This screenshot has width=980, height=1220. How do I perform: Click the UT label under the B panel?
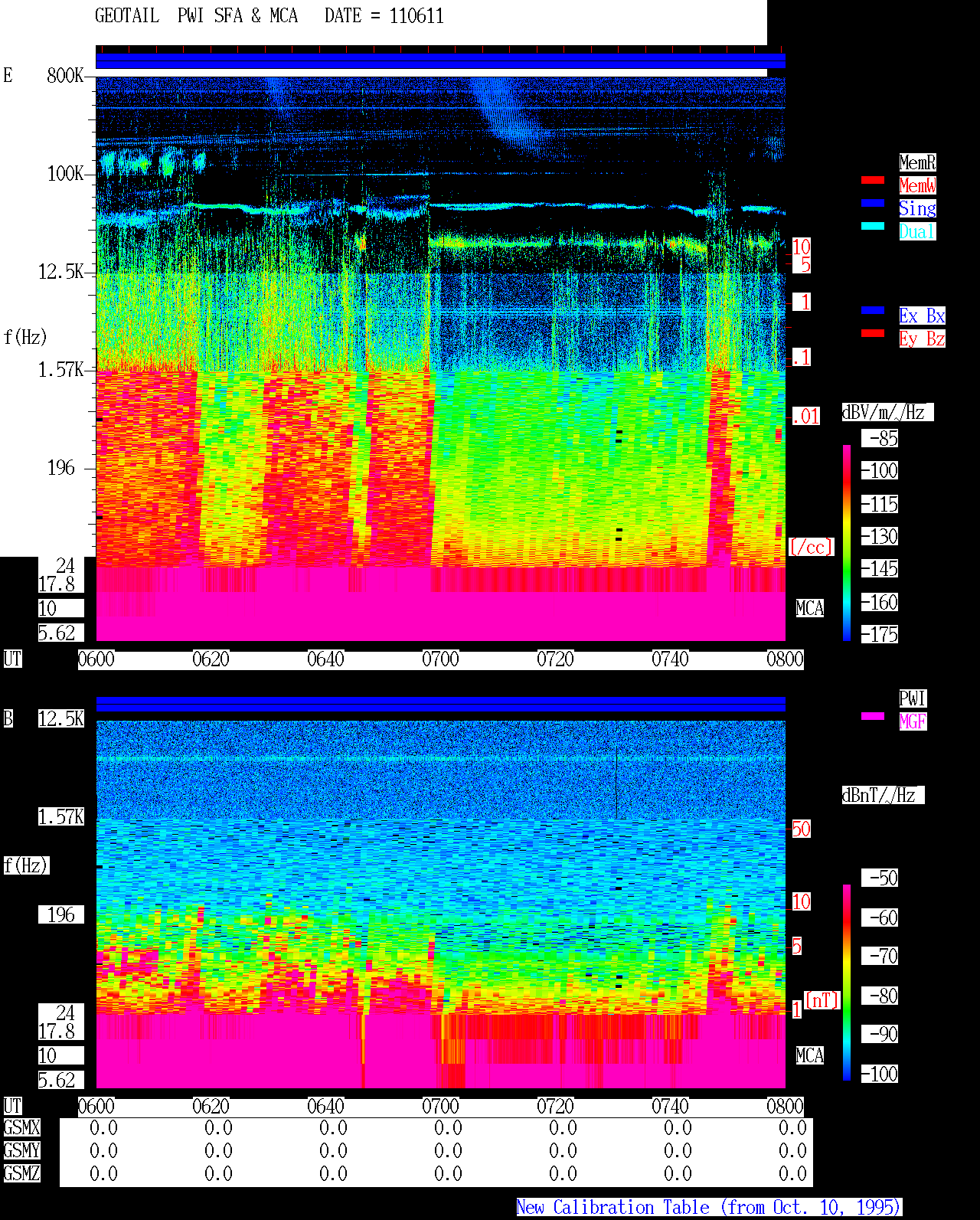[12, 1106]
